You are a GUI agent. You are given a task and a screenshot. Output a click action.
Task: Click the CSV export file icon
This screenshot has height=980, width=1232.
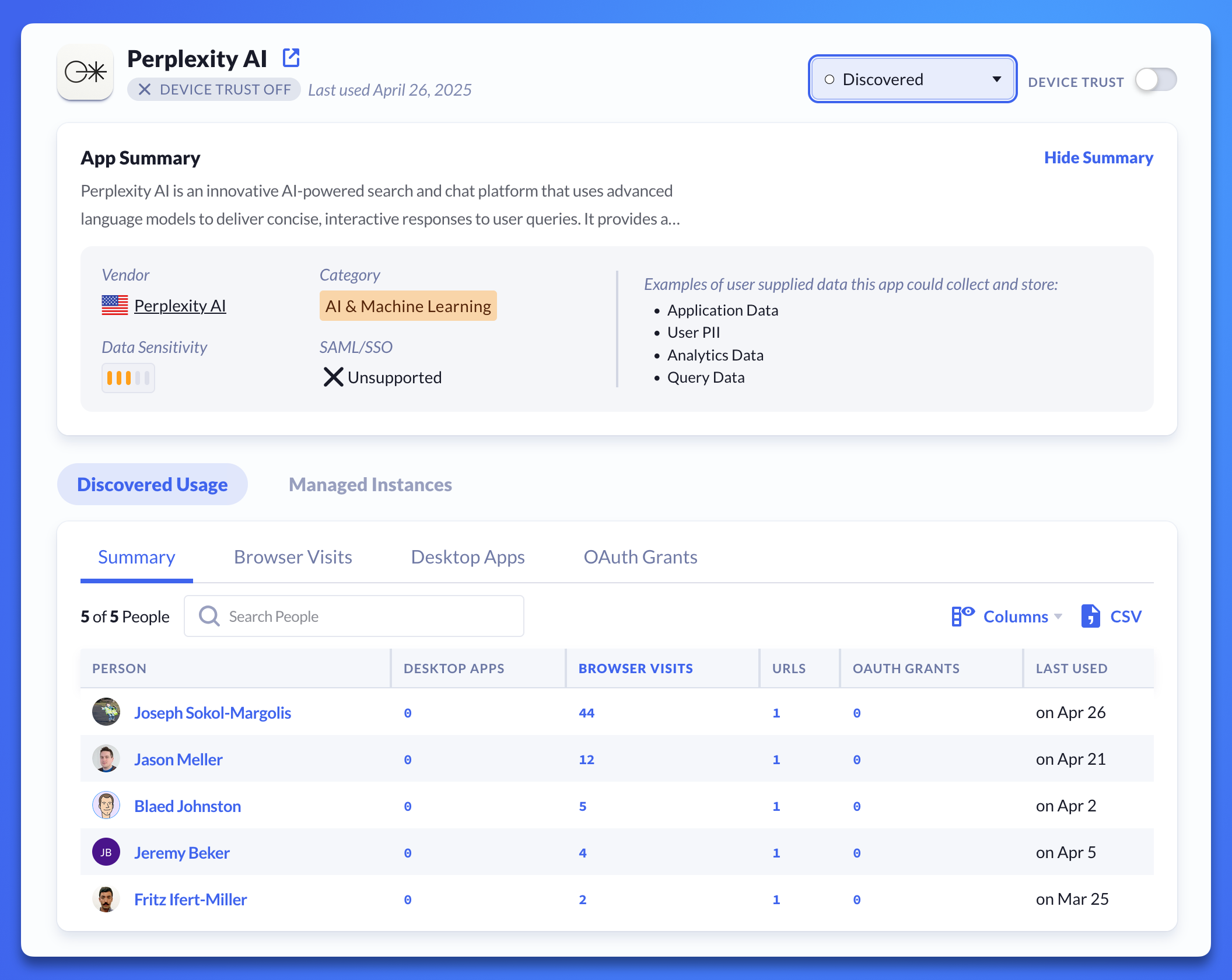click(1090, 616)
